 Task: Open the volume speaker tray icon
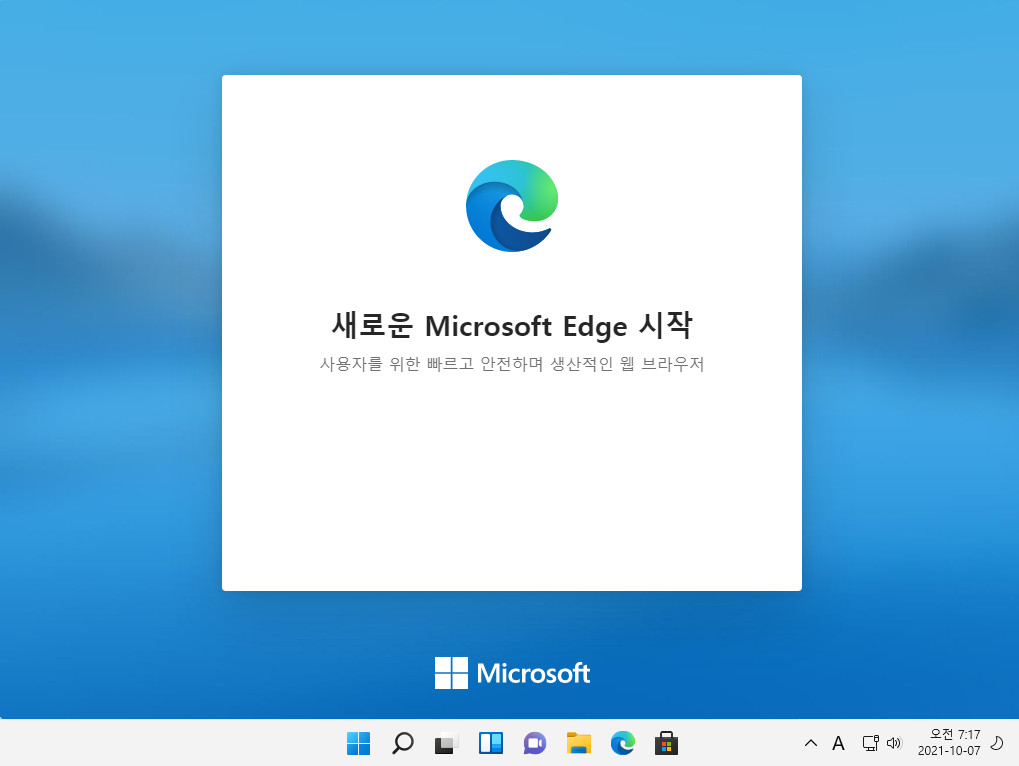pyautogui.click(x=894, y=743)
